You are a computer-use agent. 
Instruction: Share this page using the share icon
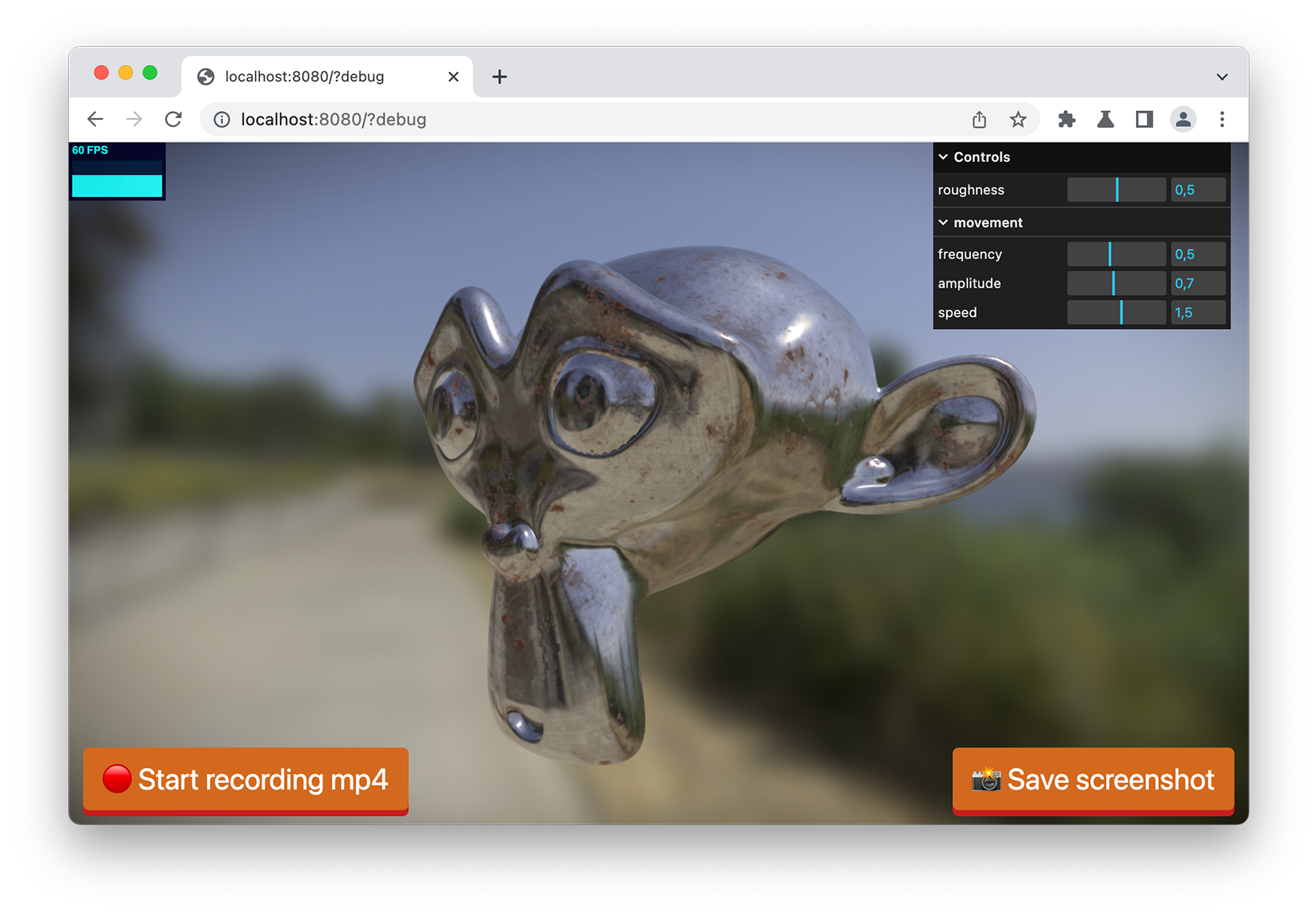[979, 119]
